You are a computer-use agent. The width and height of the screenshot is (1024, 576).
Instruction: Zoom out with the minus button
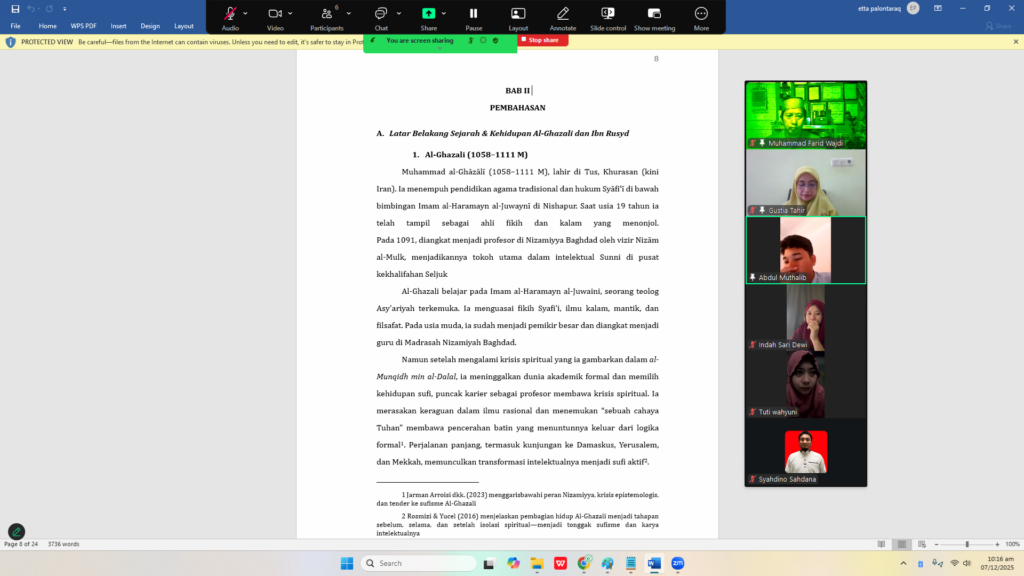936,544
